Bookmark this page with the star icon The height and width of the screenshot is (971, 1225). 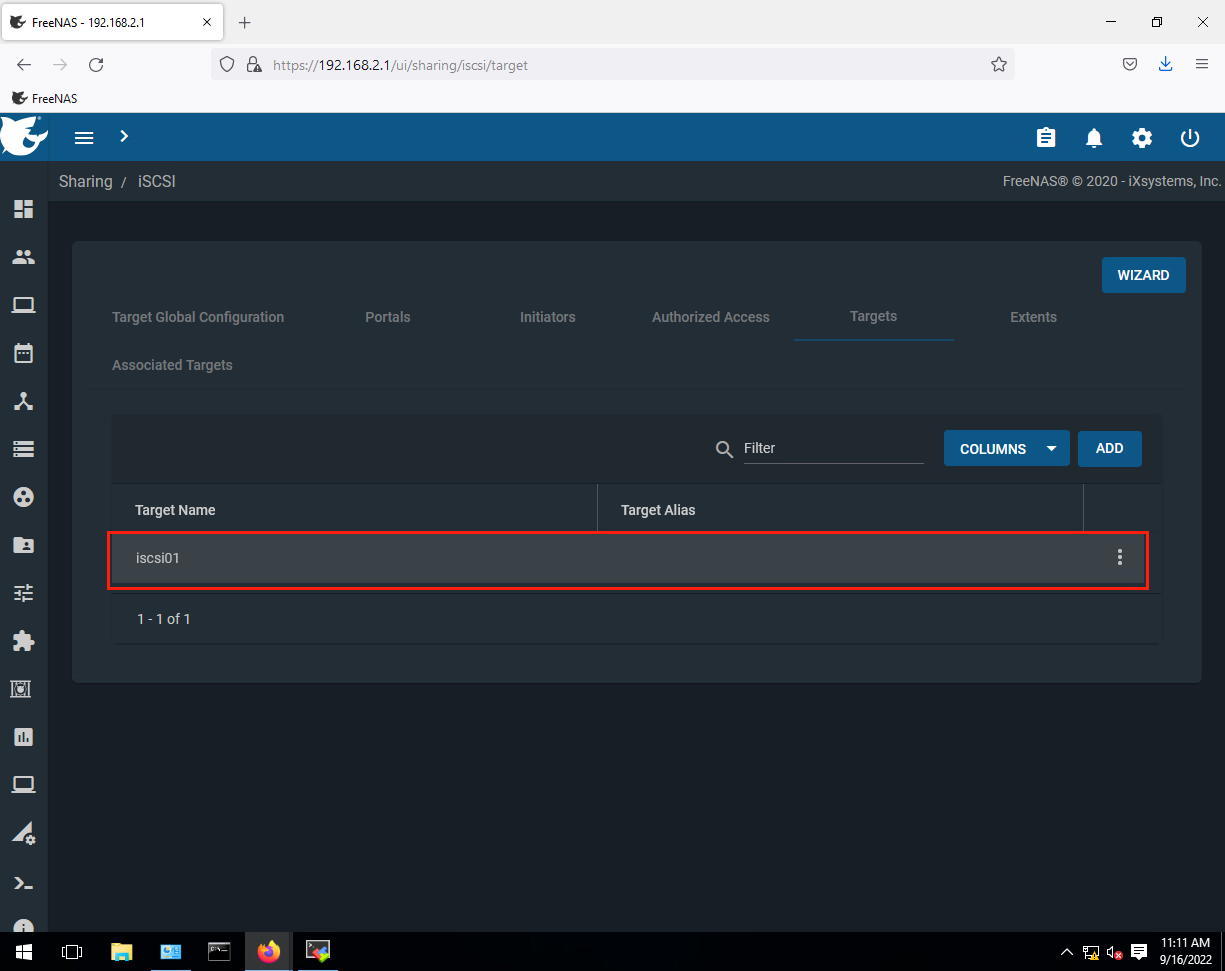[x=998, y=64]
